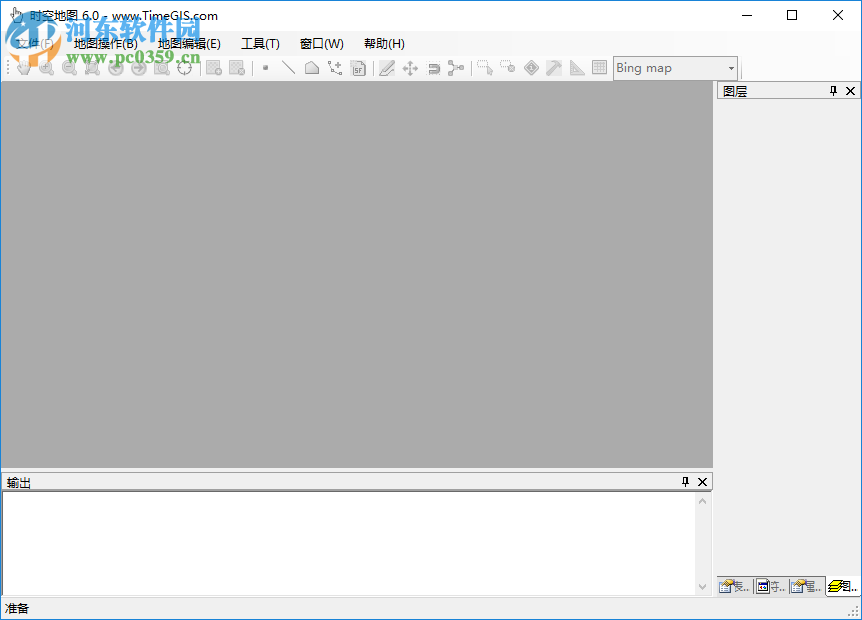The width and height of the screenshot is (862, 620).
Task: Select the draw point tool
Action: point(266,67)
